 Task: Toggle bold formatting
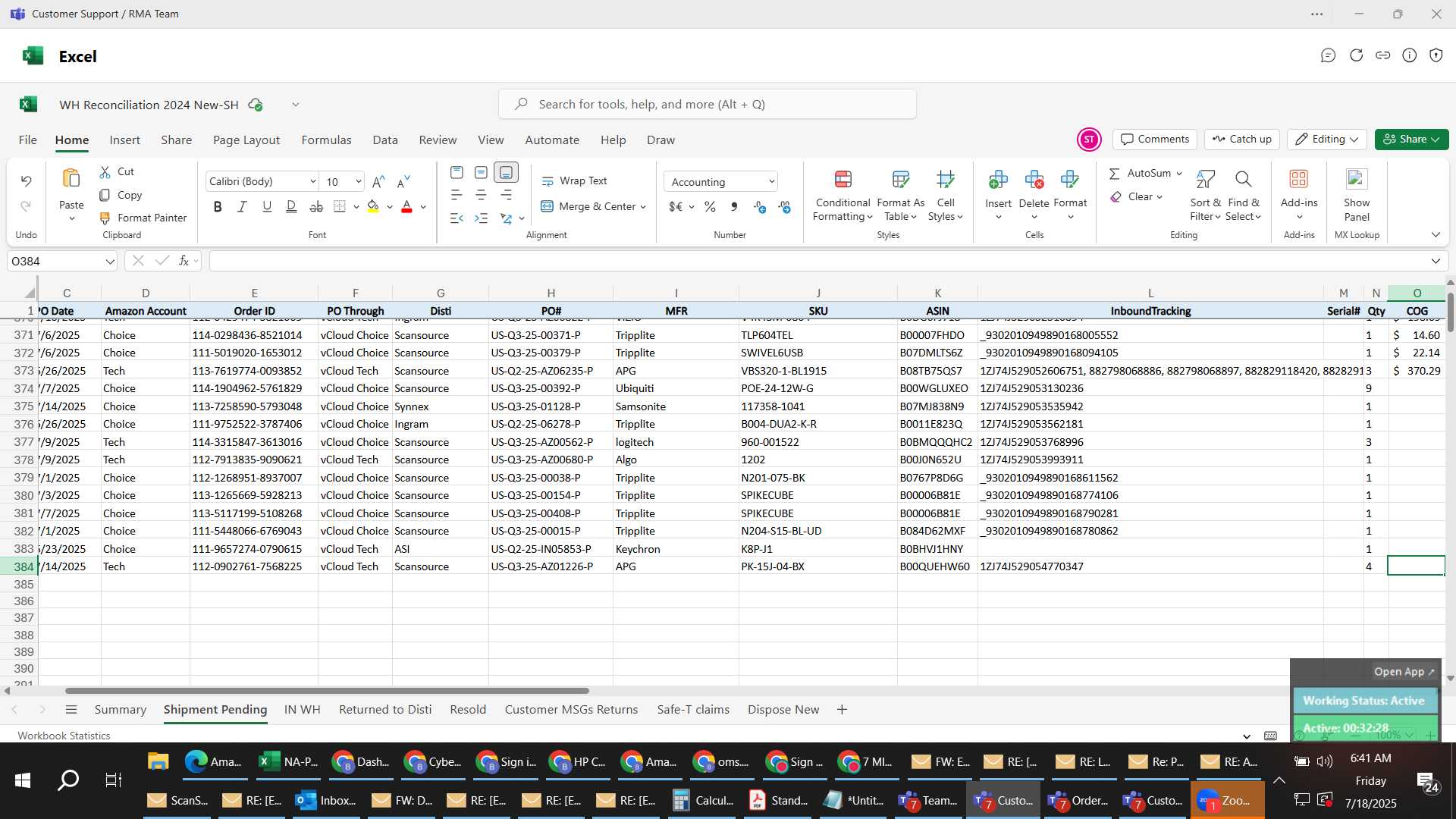pos(218,206)
